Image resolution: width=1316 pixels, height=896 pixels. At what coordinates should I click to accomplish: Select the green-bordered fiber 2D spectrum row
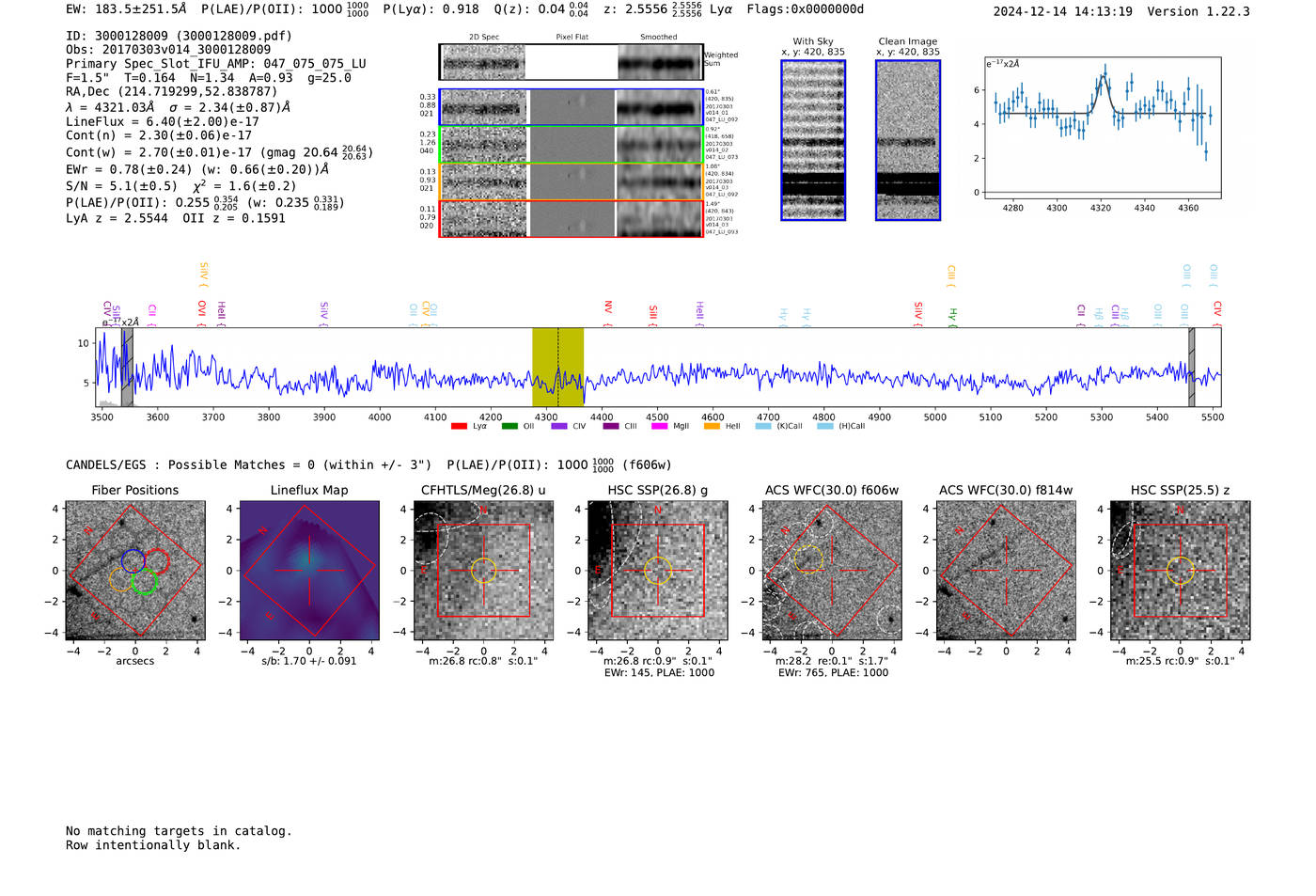572,145
